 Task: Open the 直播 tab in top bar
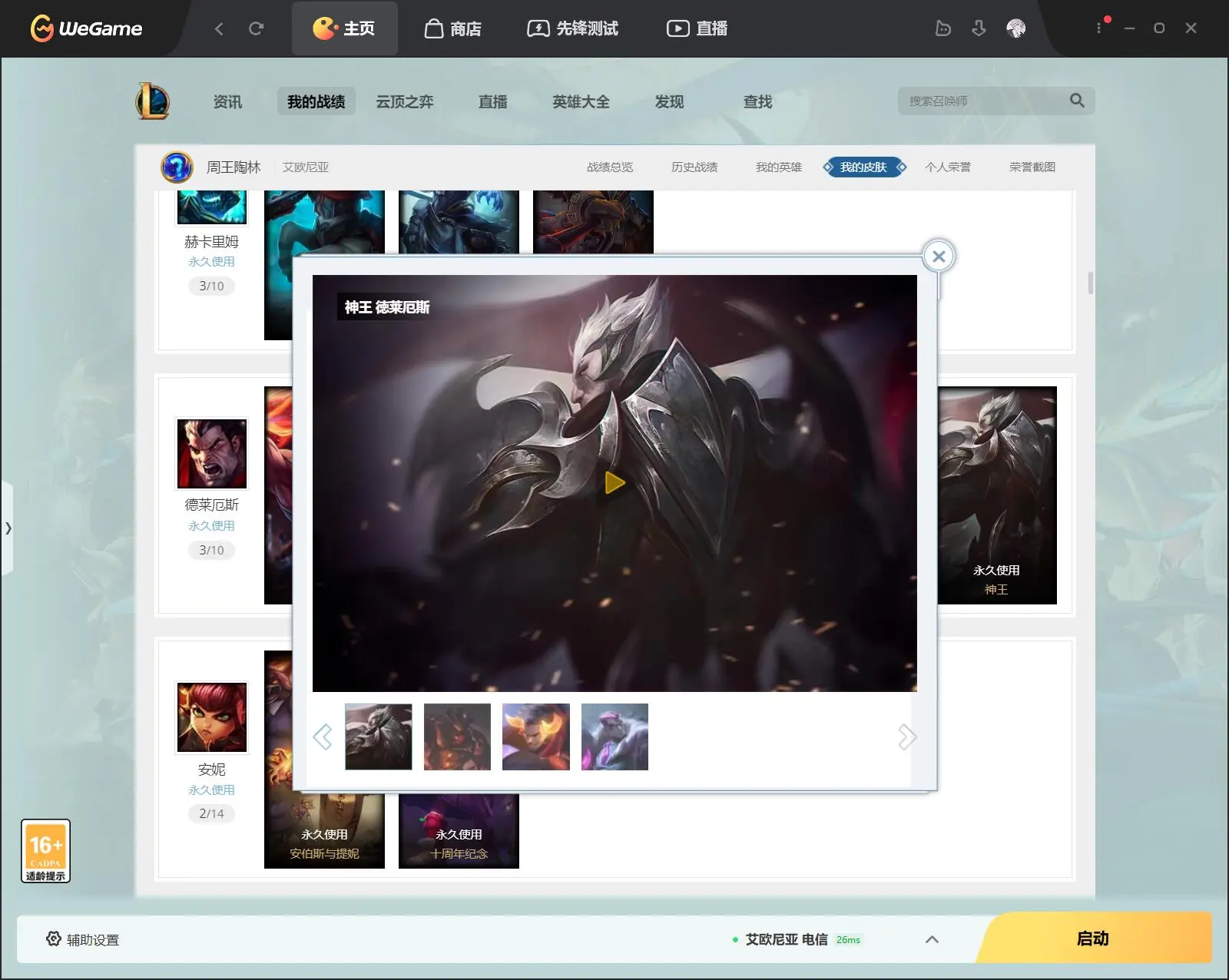point(697,28)
